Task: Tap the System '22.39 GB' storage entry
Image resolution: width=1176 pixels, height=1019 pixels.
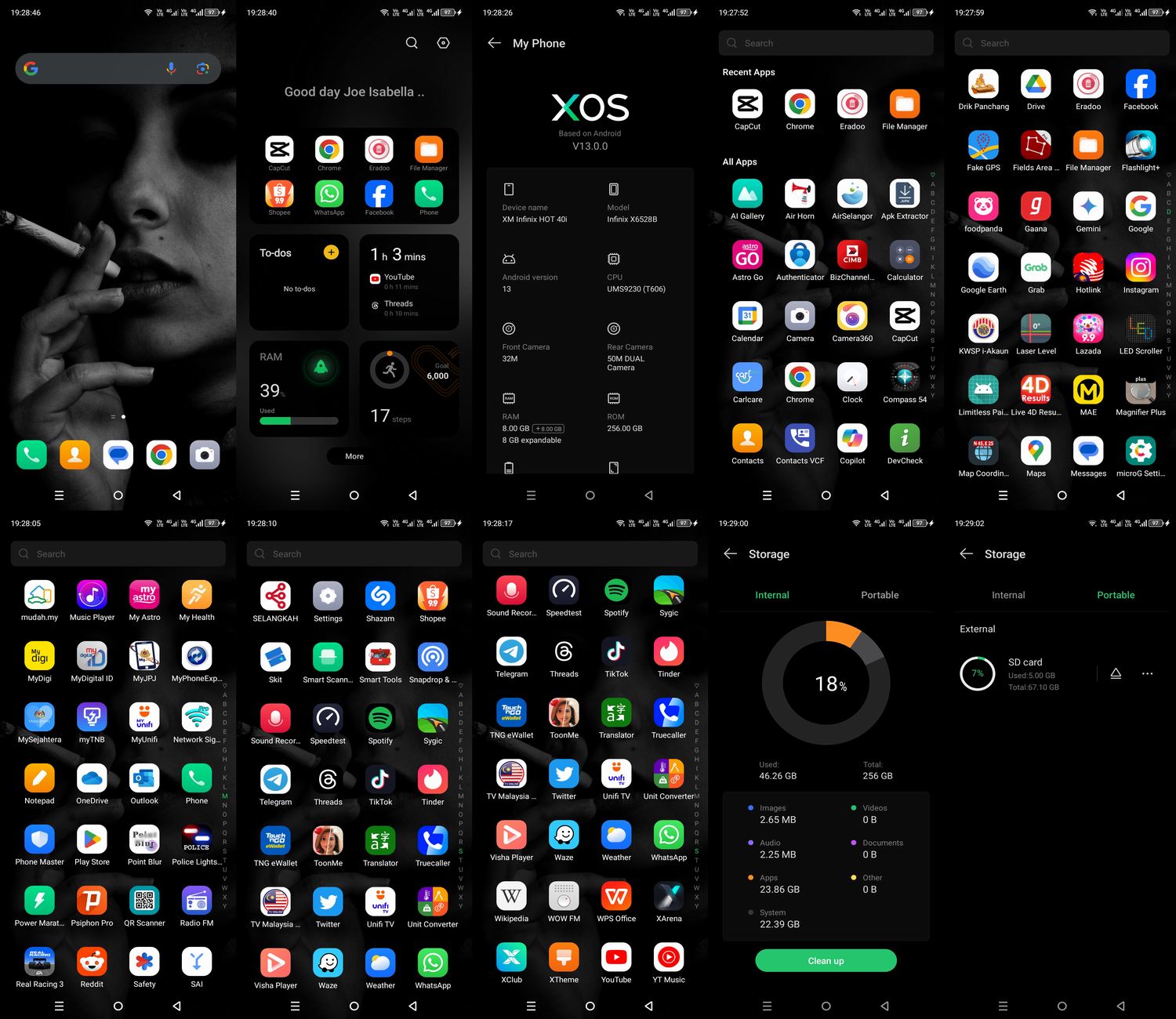Action: (779, 924)
